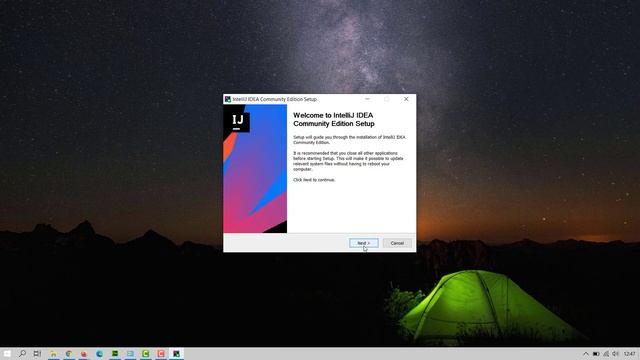Click the taskbar clock
640x360 pixels.
click(629, 354)
